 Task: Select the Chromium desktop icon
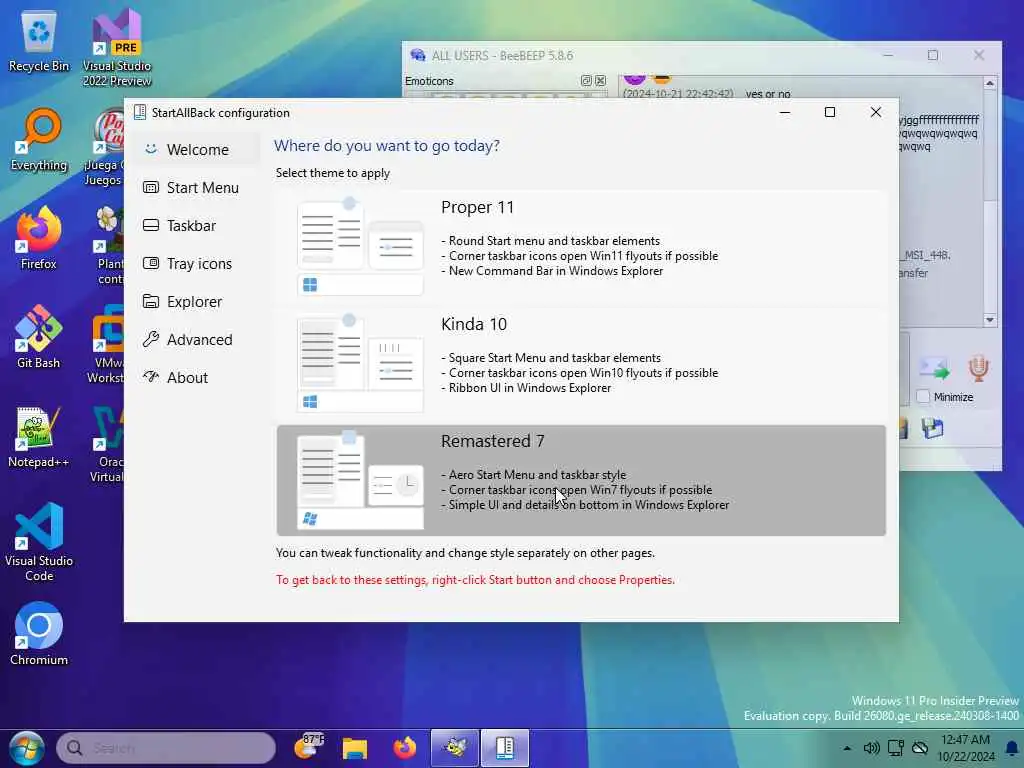[x=39, y=634]
